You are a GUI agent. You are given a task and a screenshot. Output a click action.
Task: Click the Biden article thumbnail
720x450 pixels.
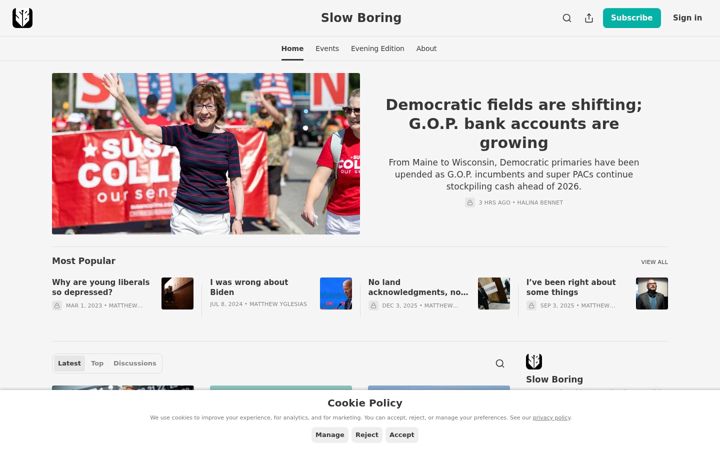(x=336, y=293)
